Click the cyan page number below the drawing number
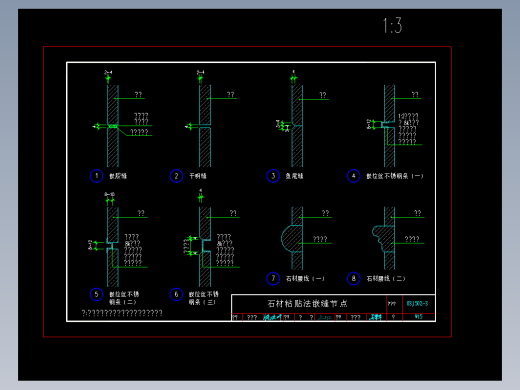This screenshot has width=520, height=390. point(418,317)
